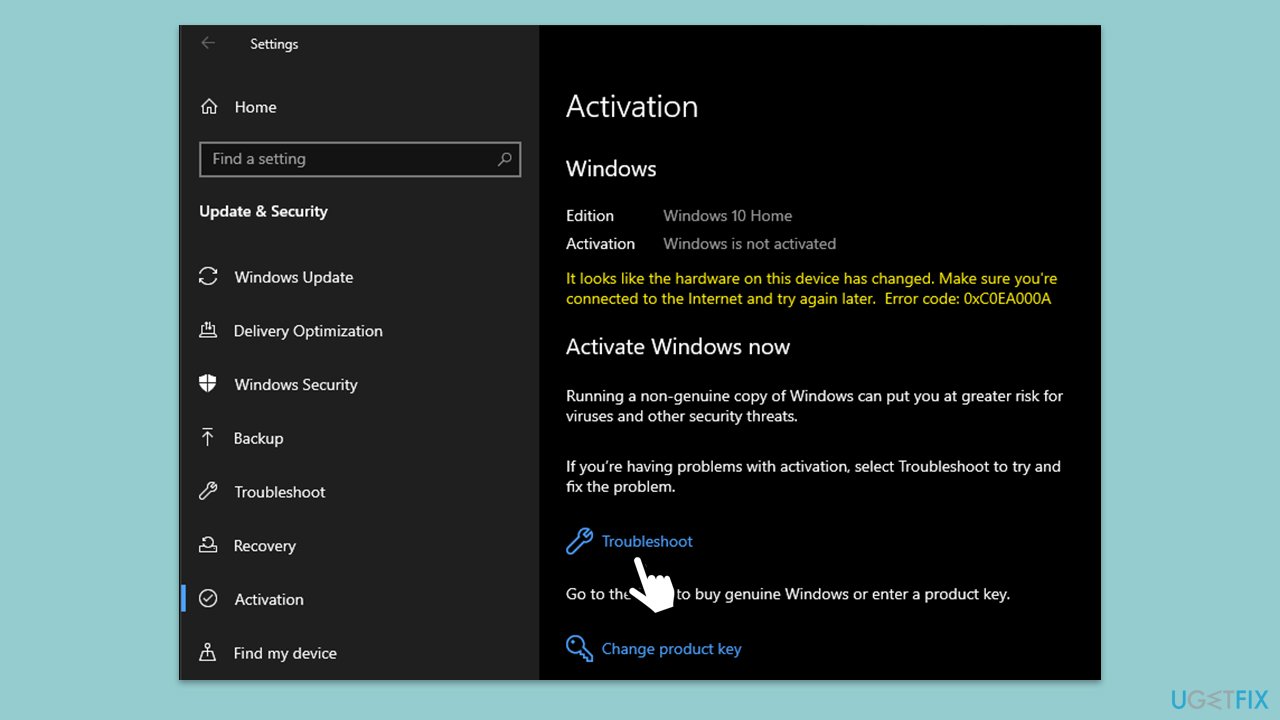1280x720 pixels.
Task: Click the Activation checkmark circle icon
Action: [x=208, y=598]
